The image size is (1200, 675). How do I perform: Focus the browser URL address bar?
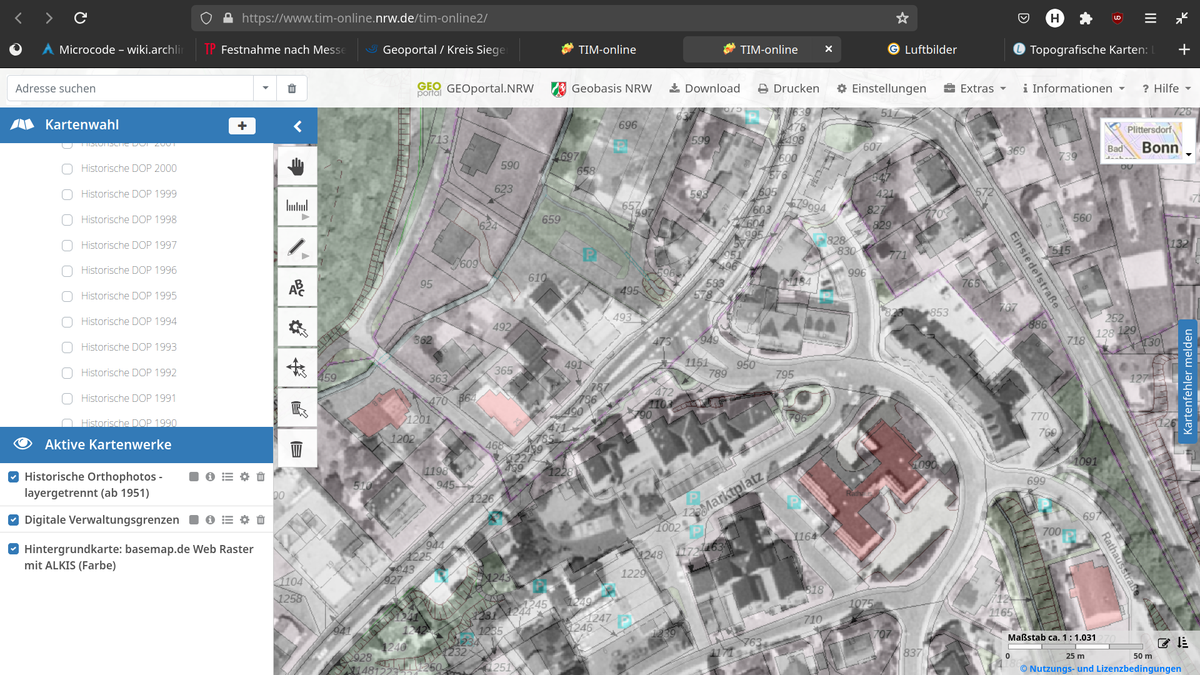pos(552,18)
